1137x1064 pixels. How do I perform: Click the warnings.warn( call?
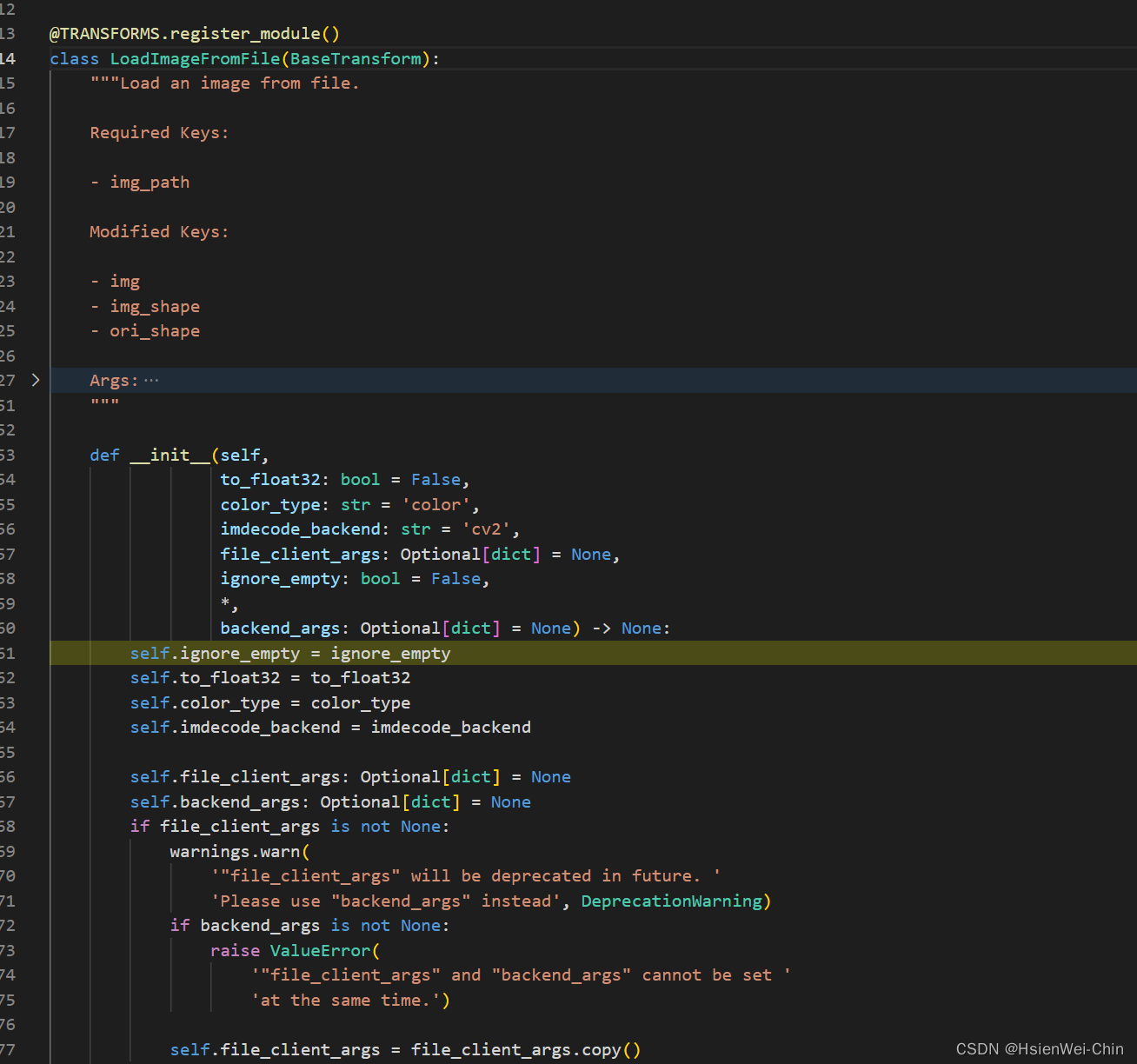240,852
